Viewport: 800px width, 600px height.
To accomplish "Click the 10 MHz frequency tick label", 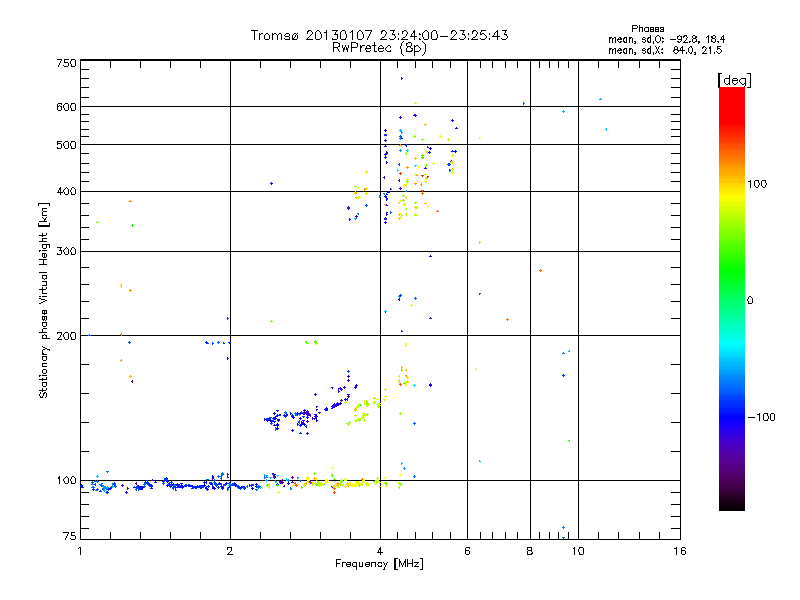I will pos(578,551).
